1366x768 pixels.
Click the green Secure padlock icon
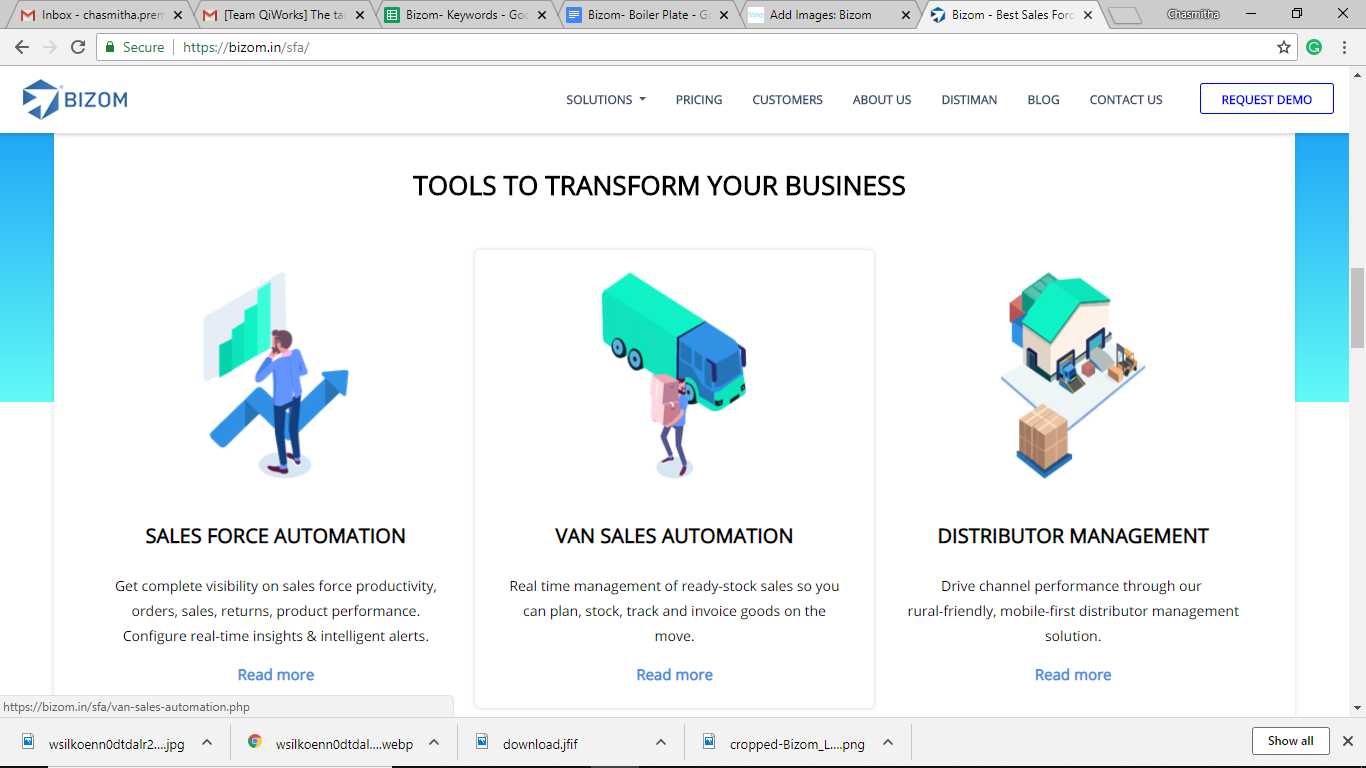pos(109,47)
